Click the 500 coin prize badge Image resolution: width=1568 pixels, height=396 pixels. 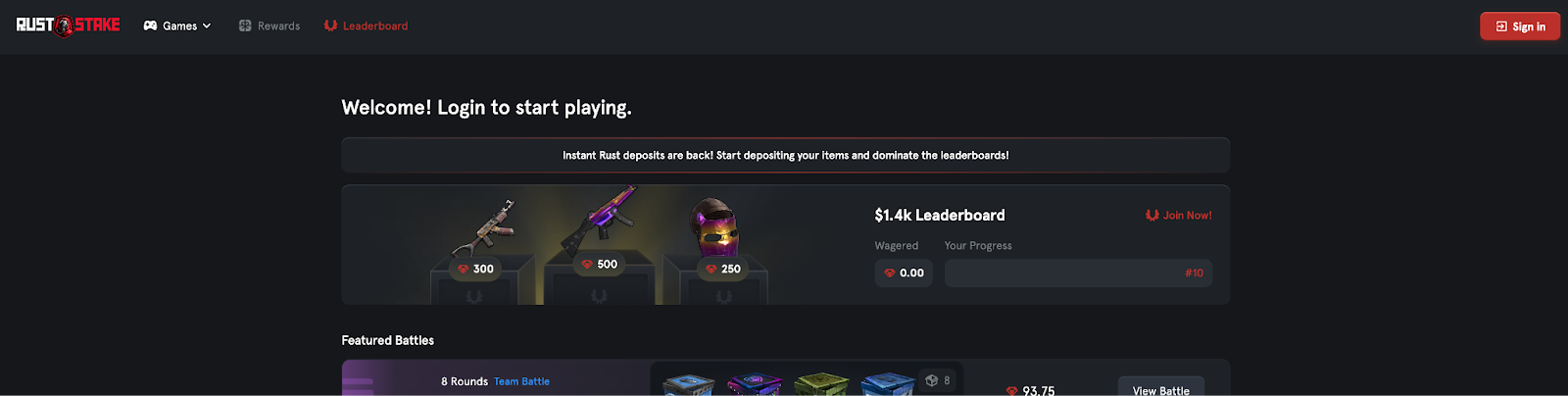click(x=599, y=265)
